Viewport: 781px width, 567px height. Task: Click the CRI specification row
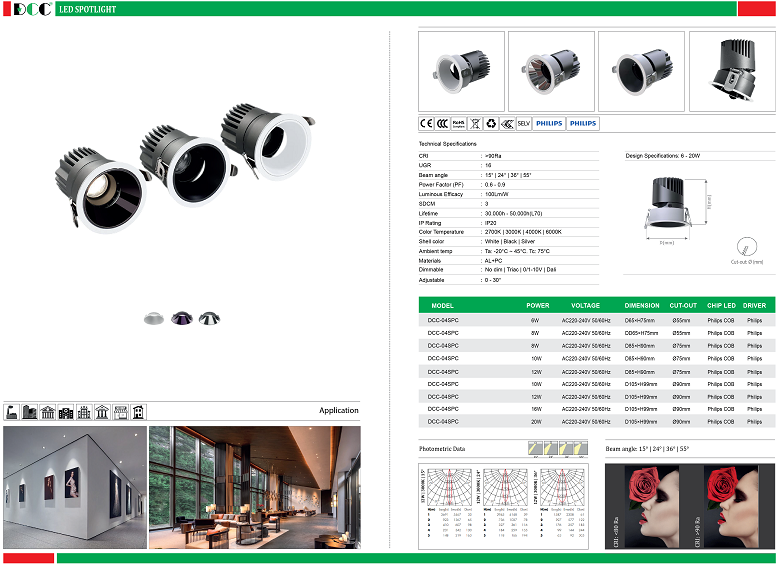[x=509, y=156]
